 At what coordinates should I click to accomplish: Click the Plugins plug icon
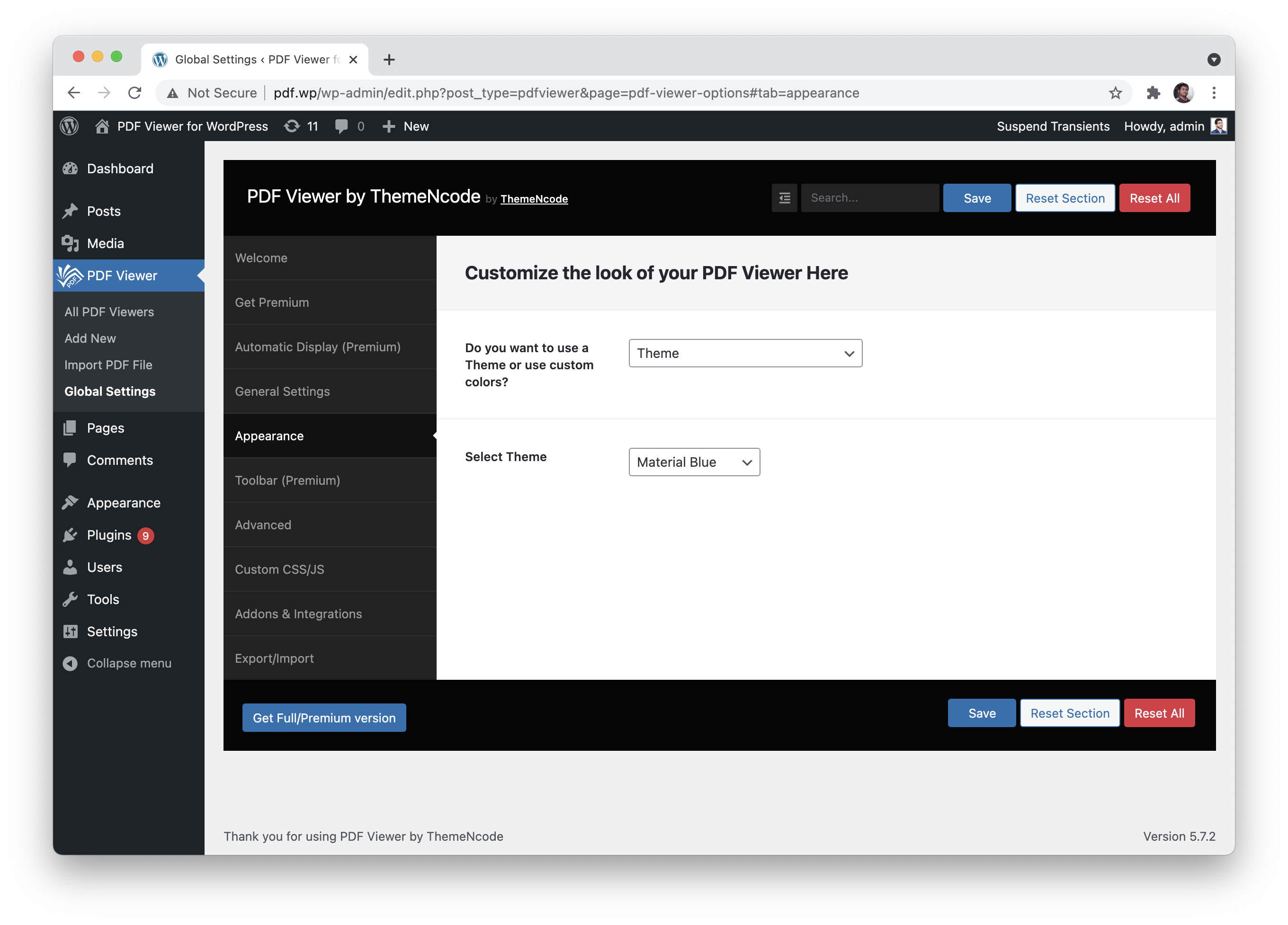[71, 535]
